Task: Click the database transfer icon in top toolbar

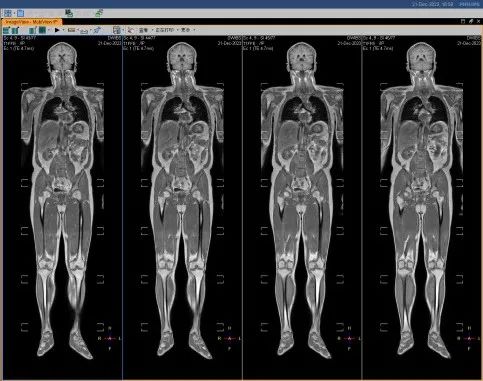Action: click(x=69, y=13)
